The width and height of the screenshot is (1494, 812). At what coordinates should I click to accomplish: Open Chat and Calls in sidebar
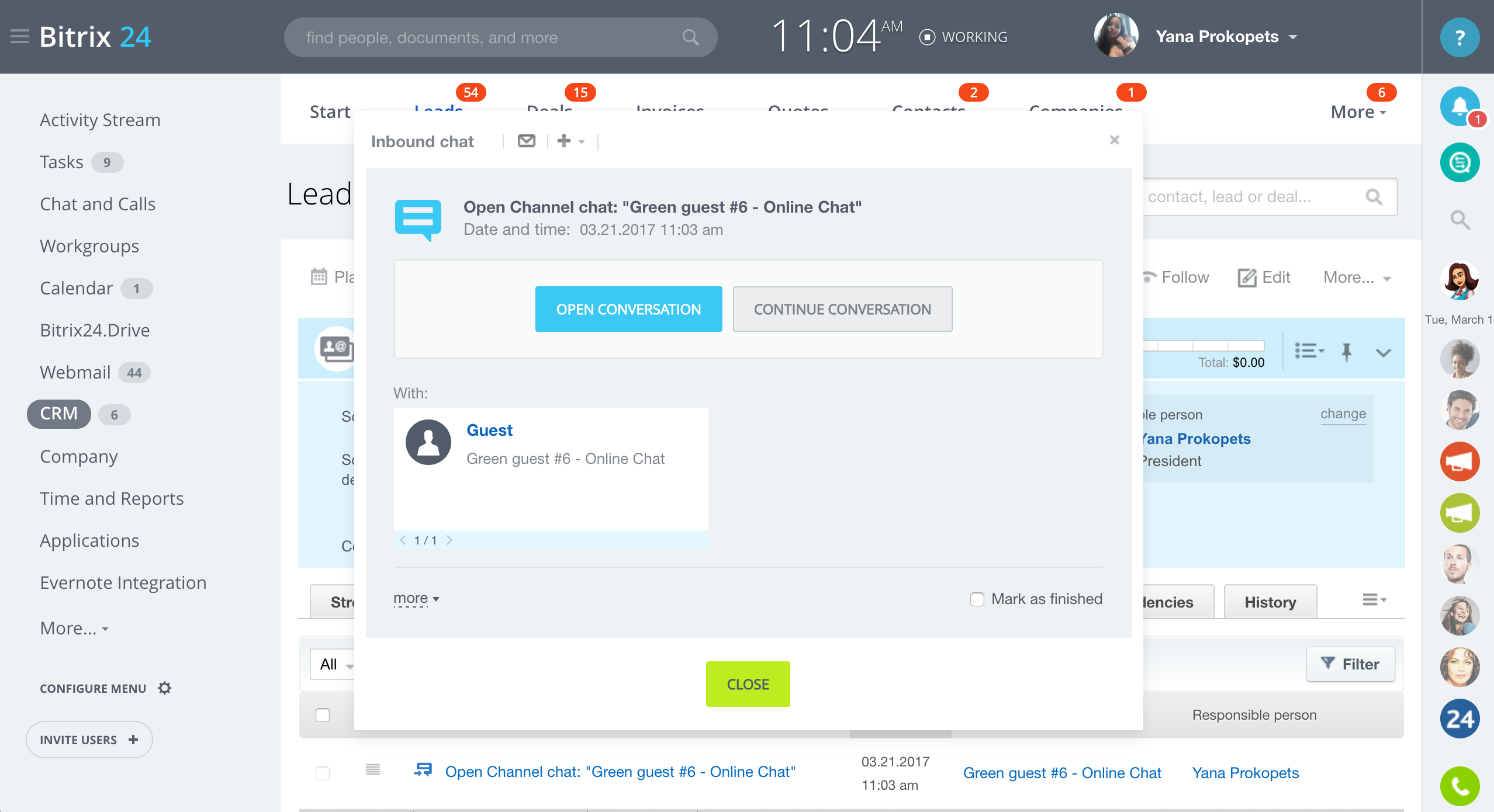pos(98,204)
